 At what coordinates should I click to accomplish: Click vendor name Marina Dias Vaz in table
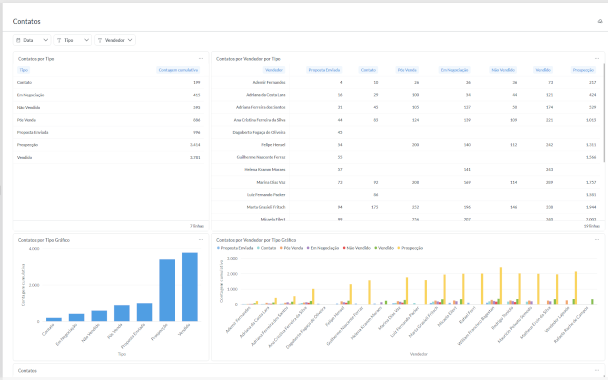[271, 182]
